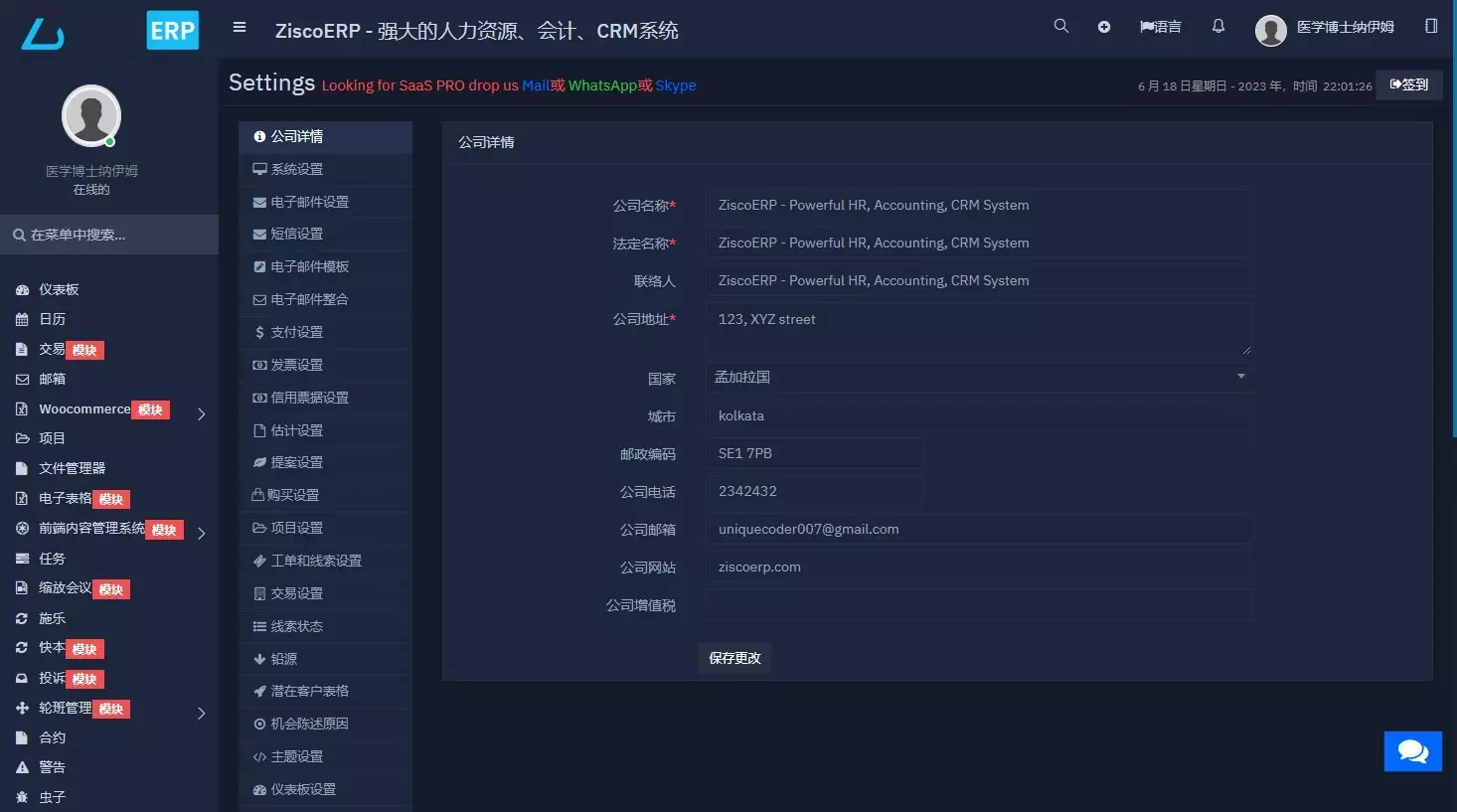Click the hamburger menu toggle icon
Screen dimensions: 1457x812
[x=240, y=27]
